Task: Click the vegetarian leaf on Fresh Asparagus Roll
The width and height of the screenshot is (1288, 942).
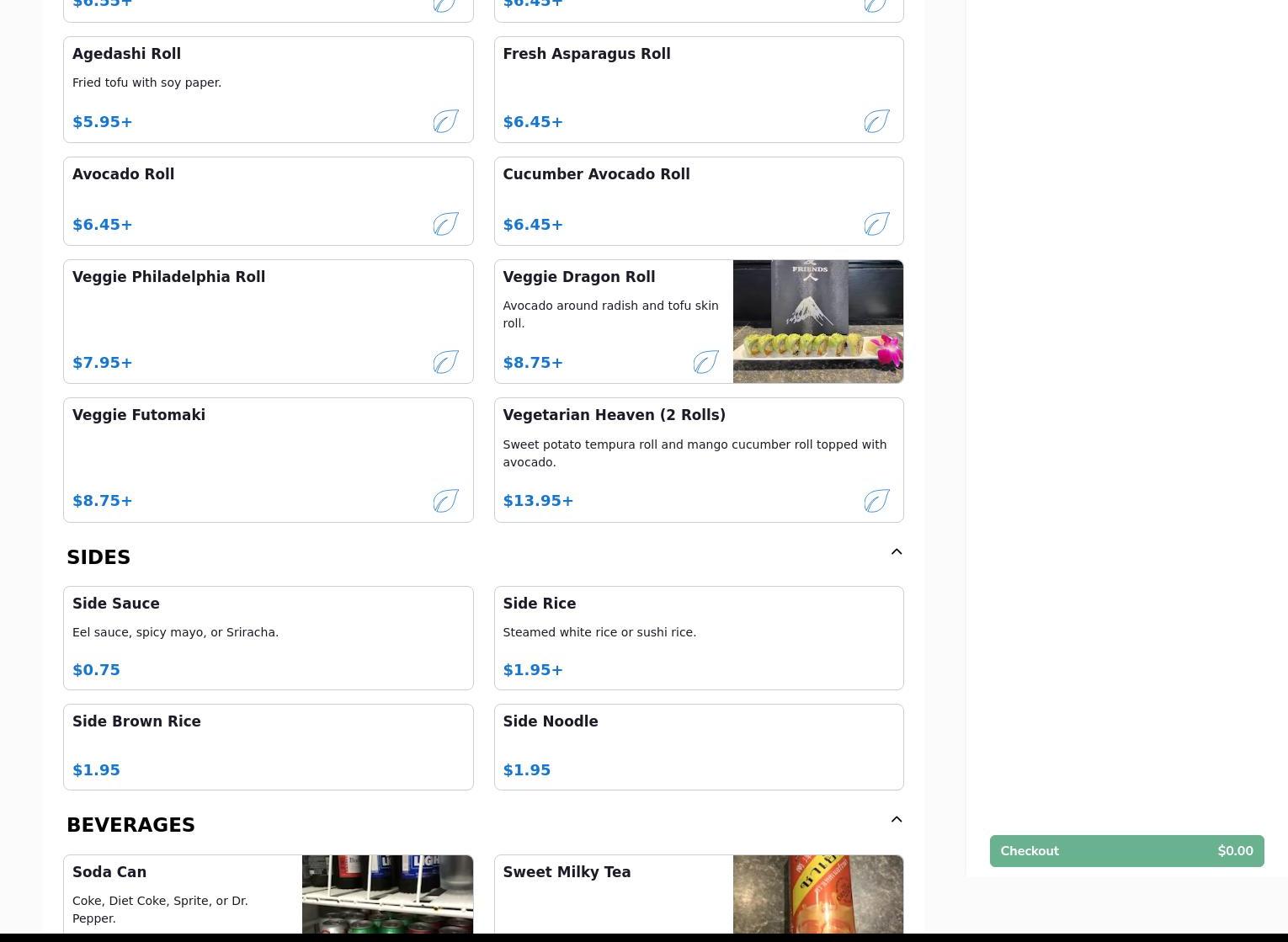Action: pyautogui.click(x=876, y=121)
